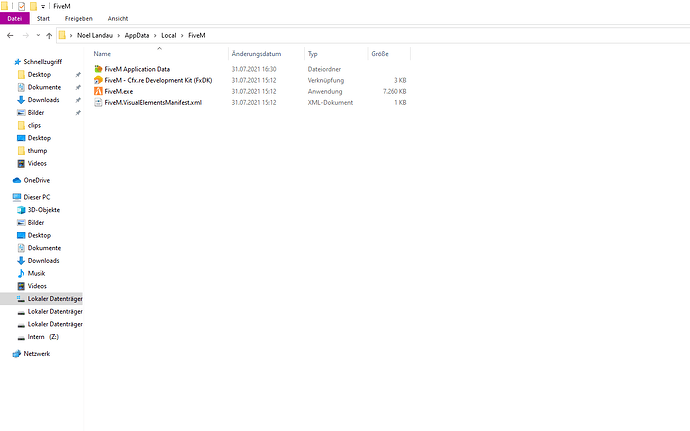Sort by the Typ column header
Image resolution: width=690 pixels, height=431 pixels.
312,54
